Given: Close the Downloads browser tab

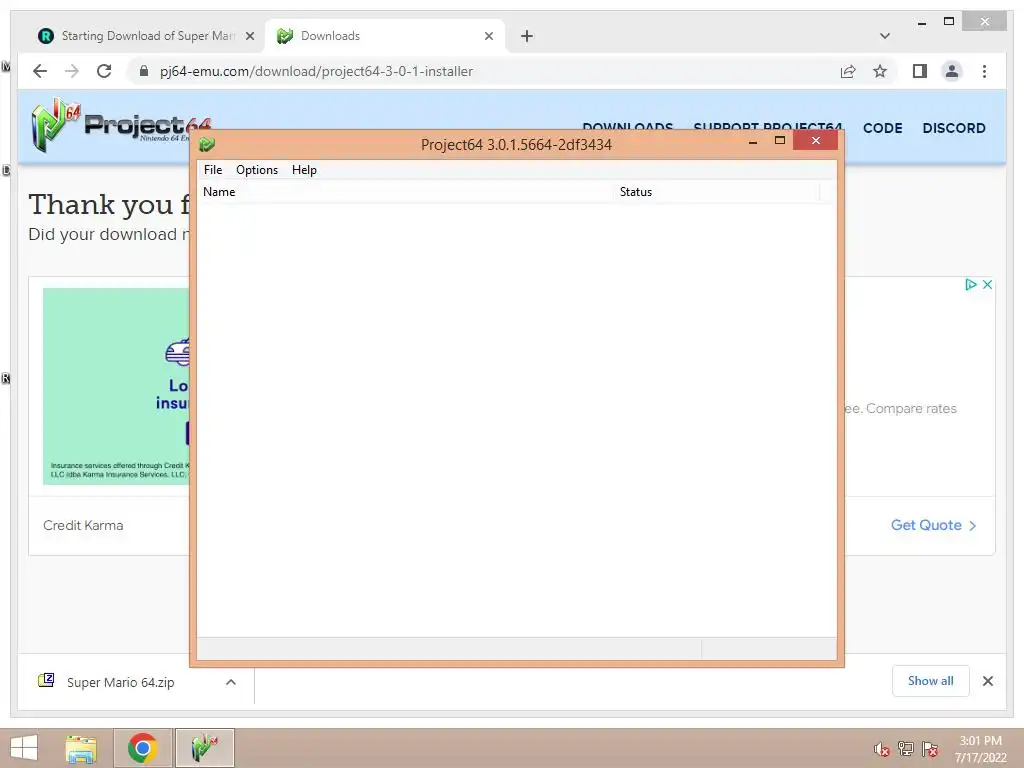Looking at the screenshot, I should [x=488, y=36].
